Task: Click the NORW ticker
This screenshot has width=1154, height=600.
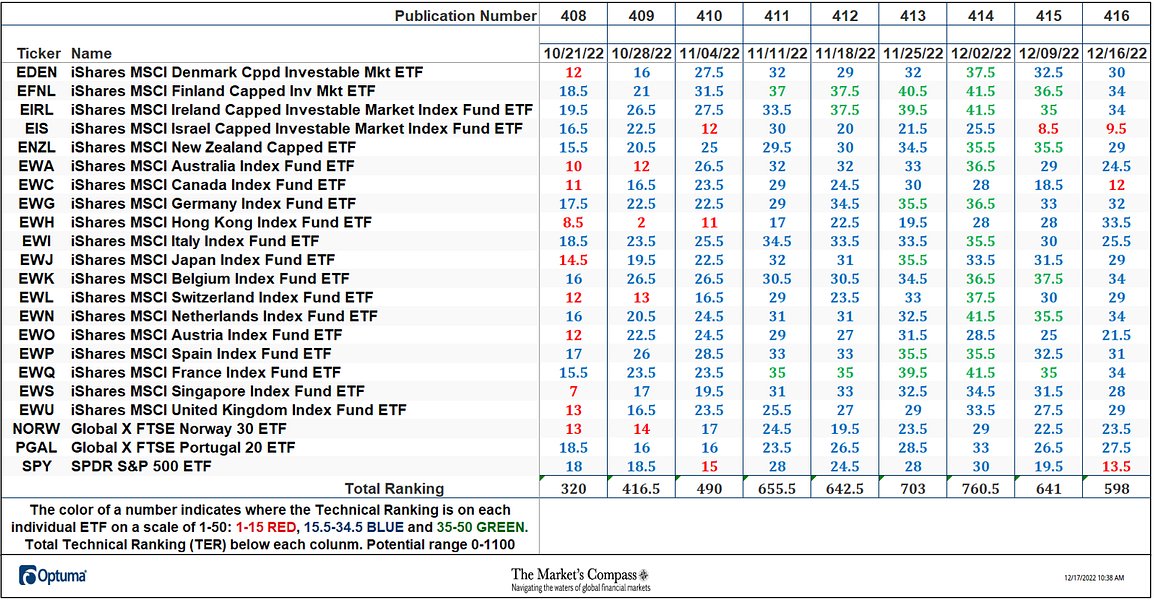Action: 37,429
